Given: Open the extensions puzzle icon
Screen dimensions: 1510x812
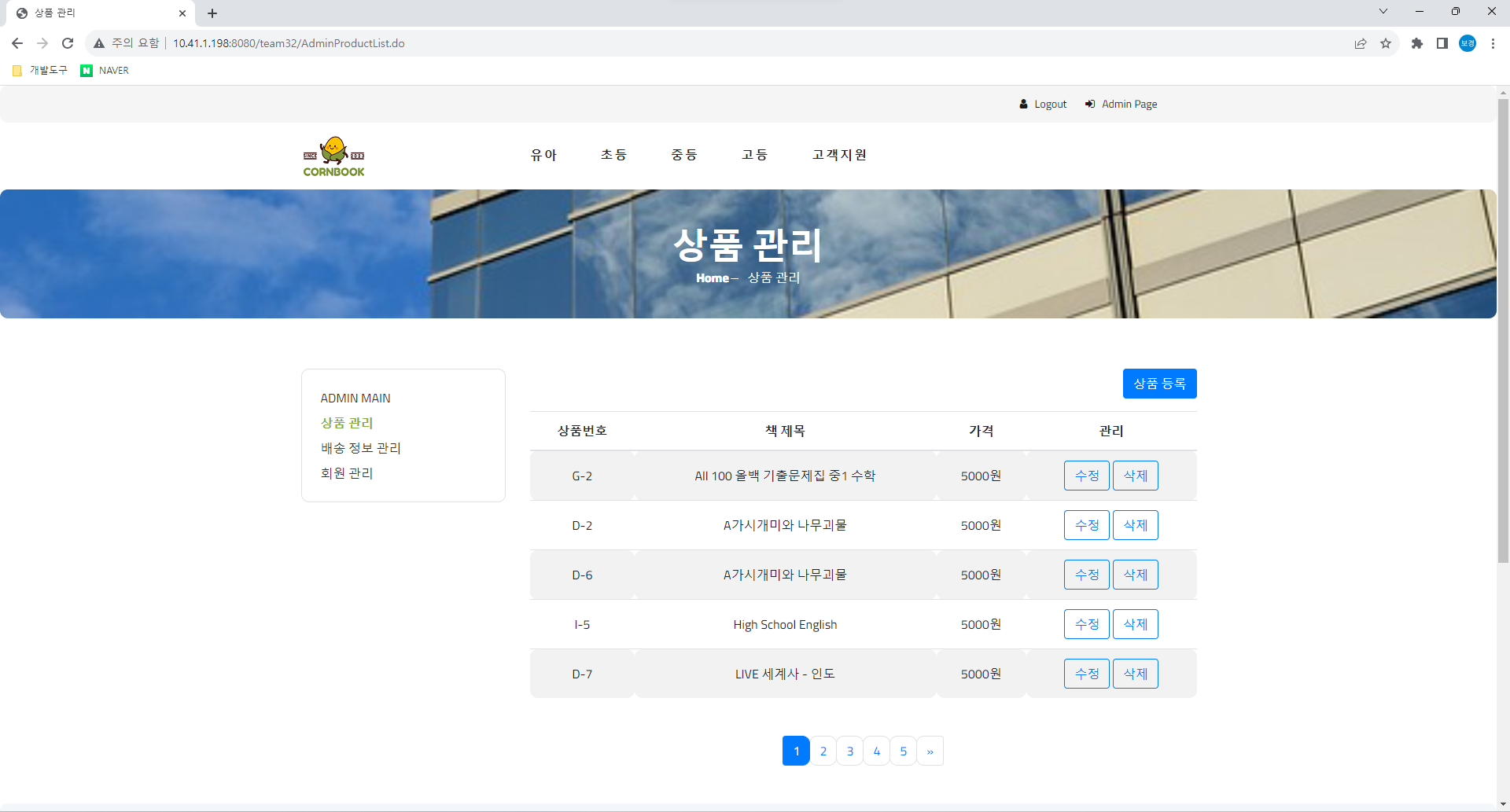Looking at the screenshot, I should (x=1417, y=43).
